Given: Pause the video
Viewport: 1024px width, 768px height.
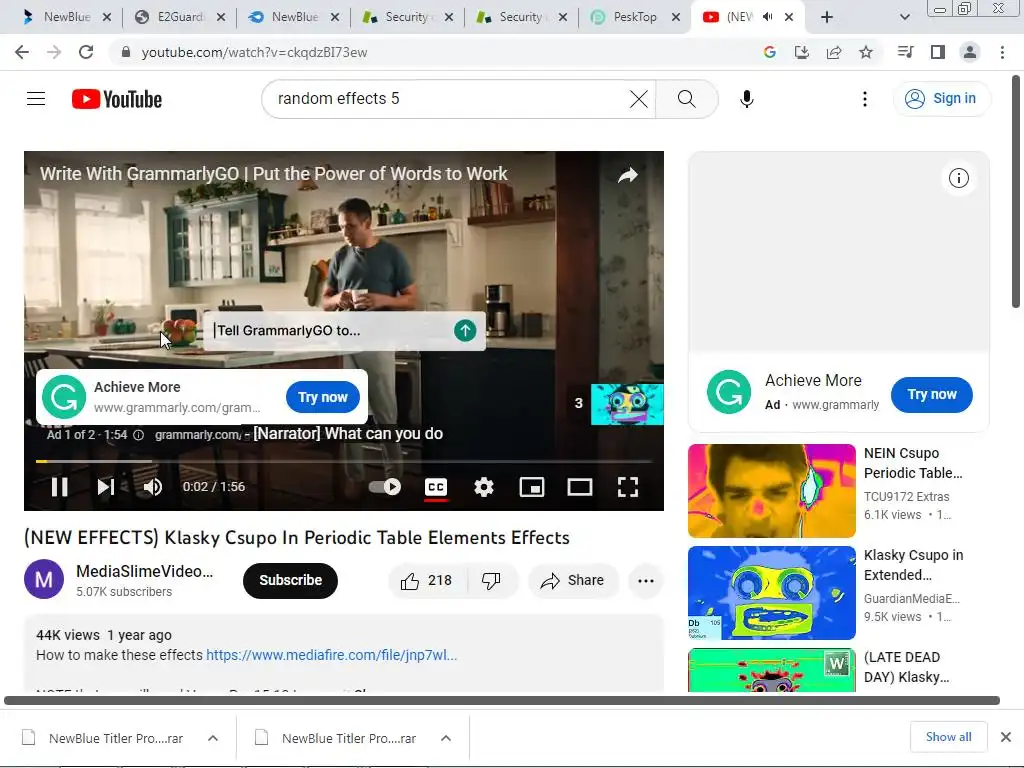Looking at the screenshot, I should click(x=59, y=487).
